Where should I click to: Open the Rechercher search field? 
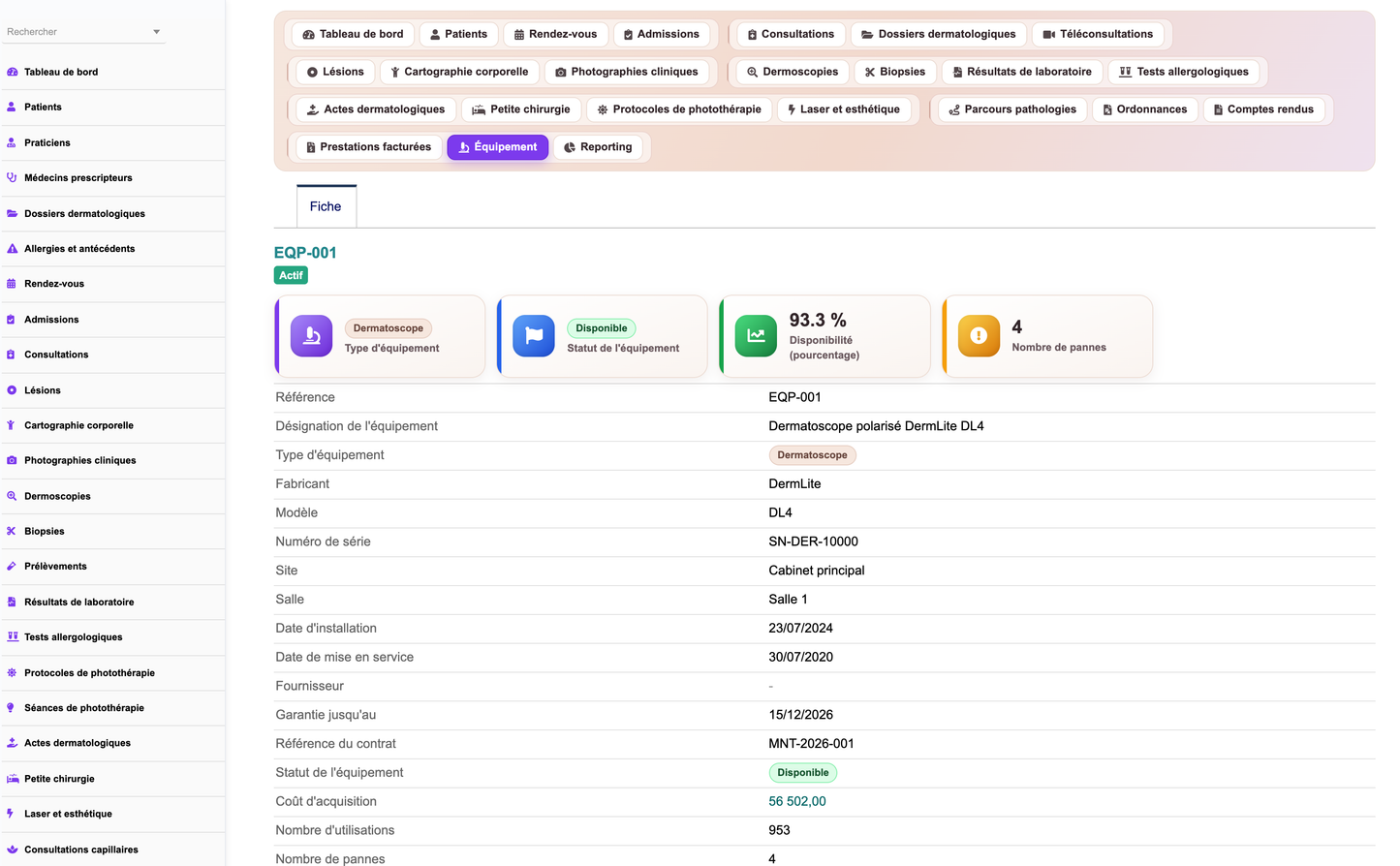[x=83, y=32]
